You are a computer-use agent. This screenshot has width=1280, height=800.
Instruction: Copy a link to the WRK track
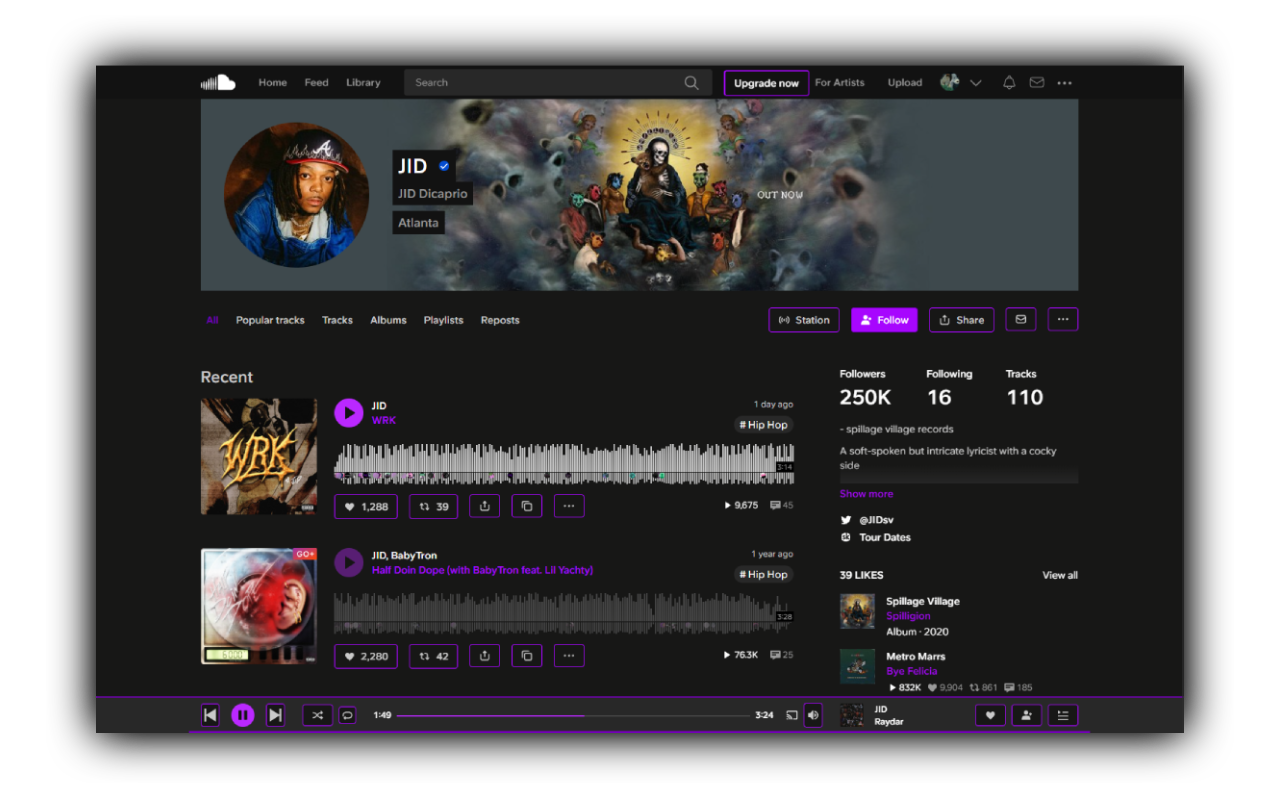(x=527, y=506)
